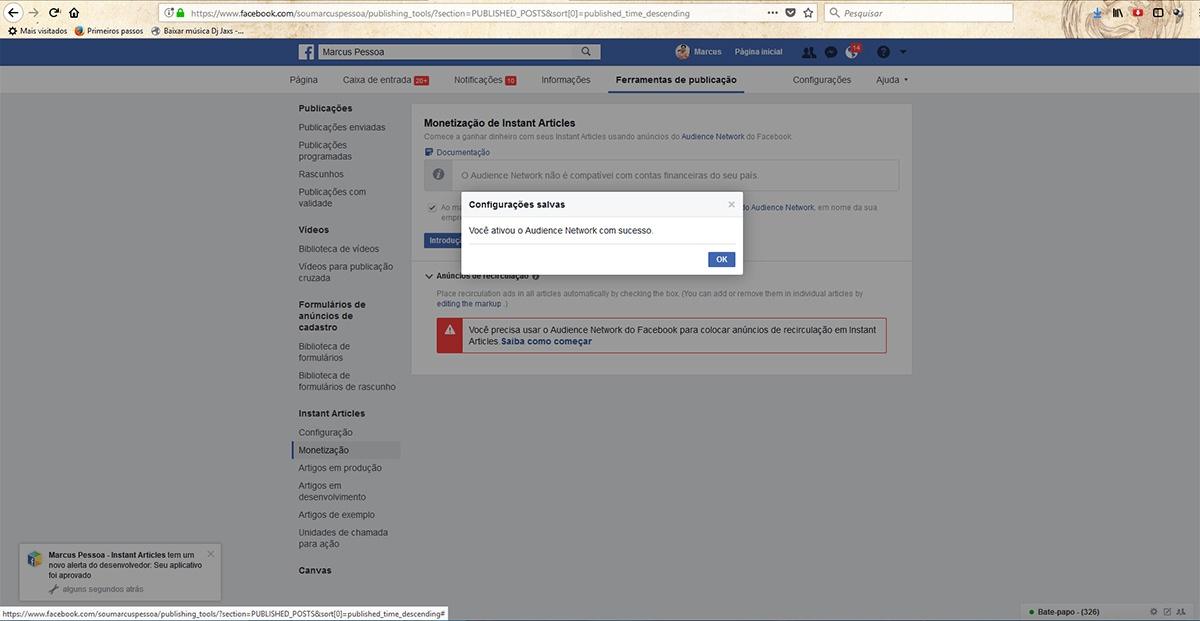Open the Baixar música Dj Jaxs bookmark
Image resolution: width=1200 pixels, height=621 pixels.
click(197, 31)
